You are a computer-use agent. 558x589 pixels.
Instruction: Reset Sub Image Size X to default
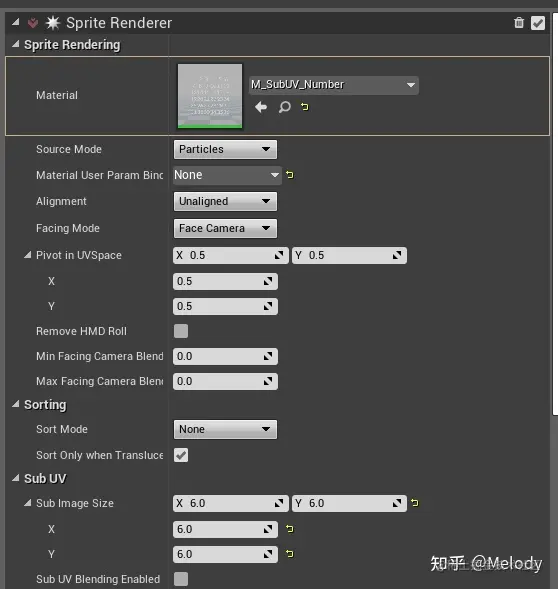pyautogui.click(x=289, y=529)
